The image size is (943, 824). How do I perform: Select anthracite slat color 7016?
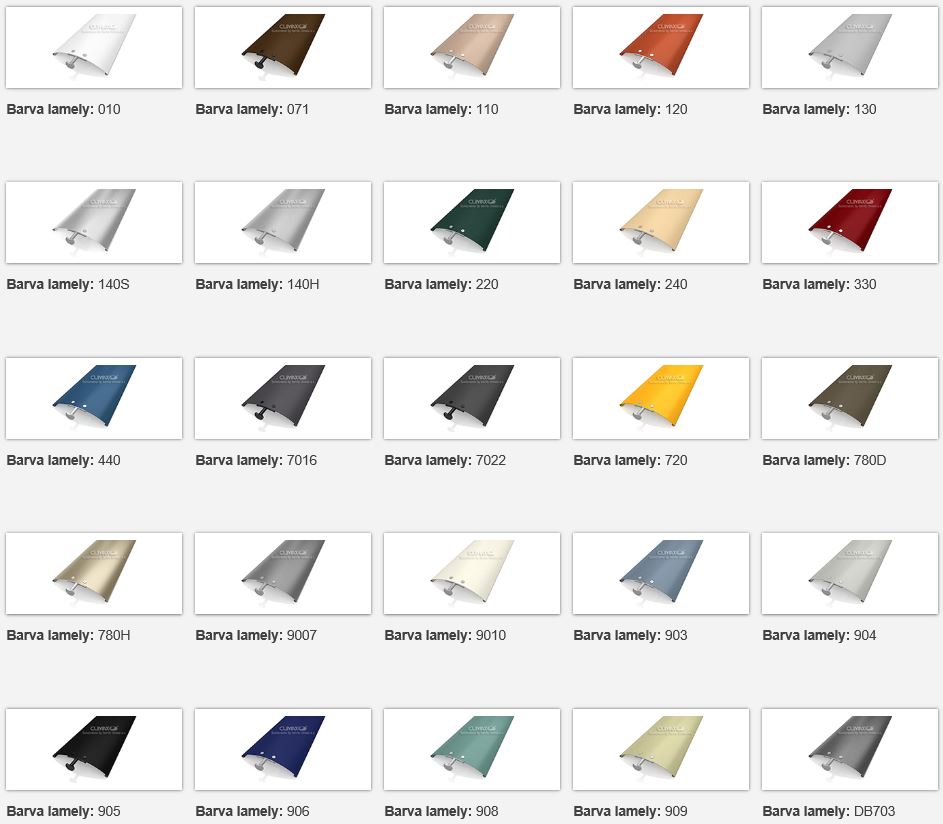[283, 398]
